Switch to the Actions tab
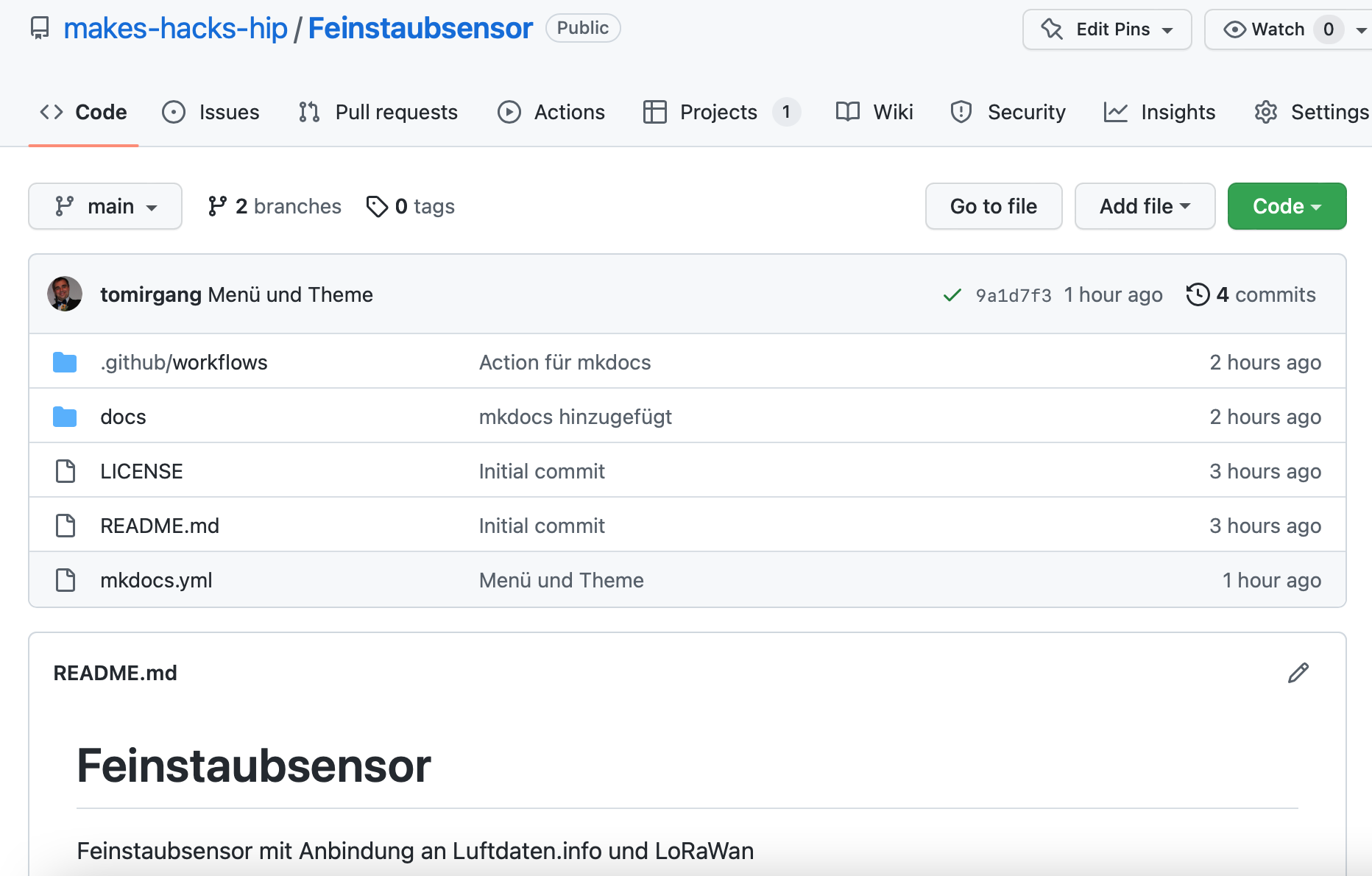Screen dimensions: 1372x876 [x=551, y=112]
